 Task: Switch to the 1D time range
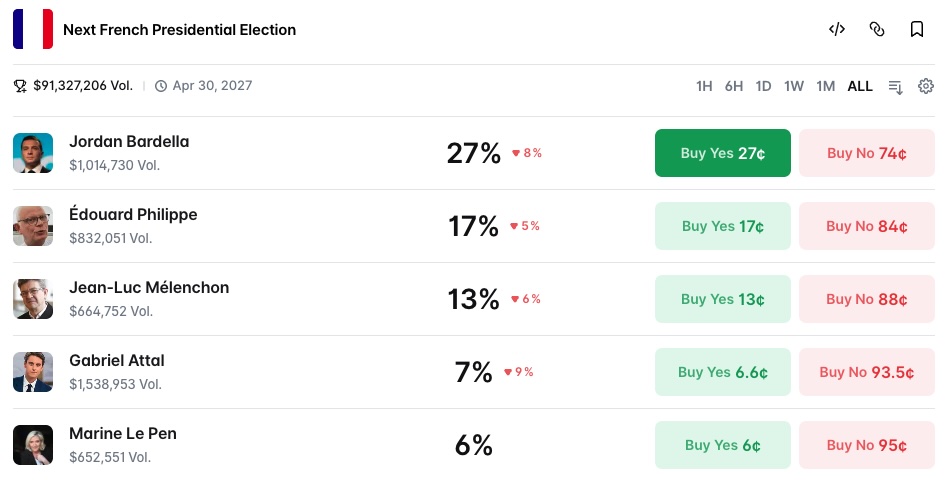pyautogui.click(x=763, y=86)
